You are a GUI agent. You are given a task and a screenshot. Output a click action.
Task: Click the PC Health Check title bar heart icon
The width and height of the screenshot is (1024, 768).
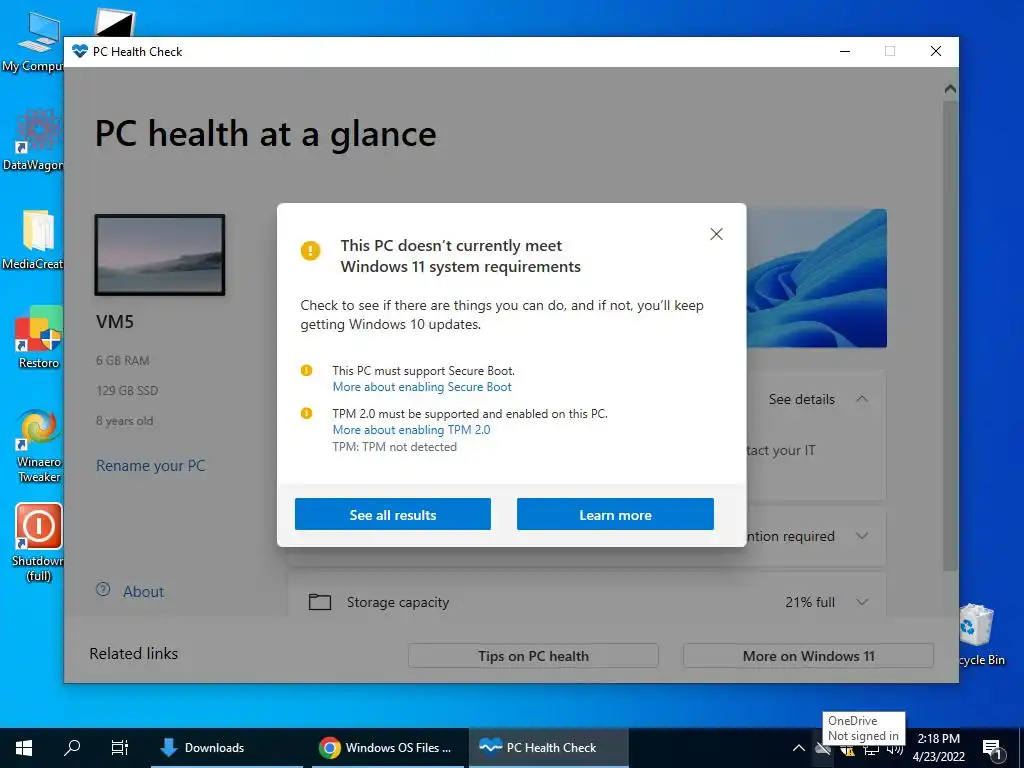coord(80,51)
